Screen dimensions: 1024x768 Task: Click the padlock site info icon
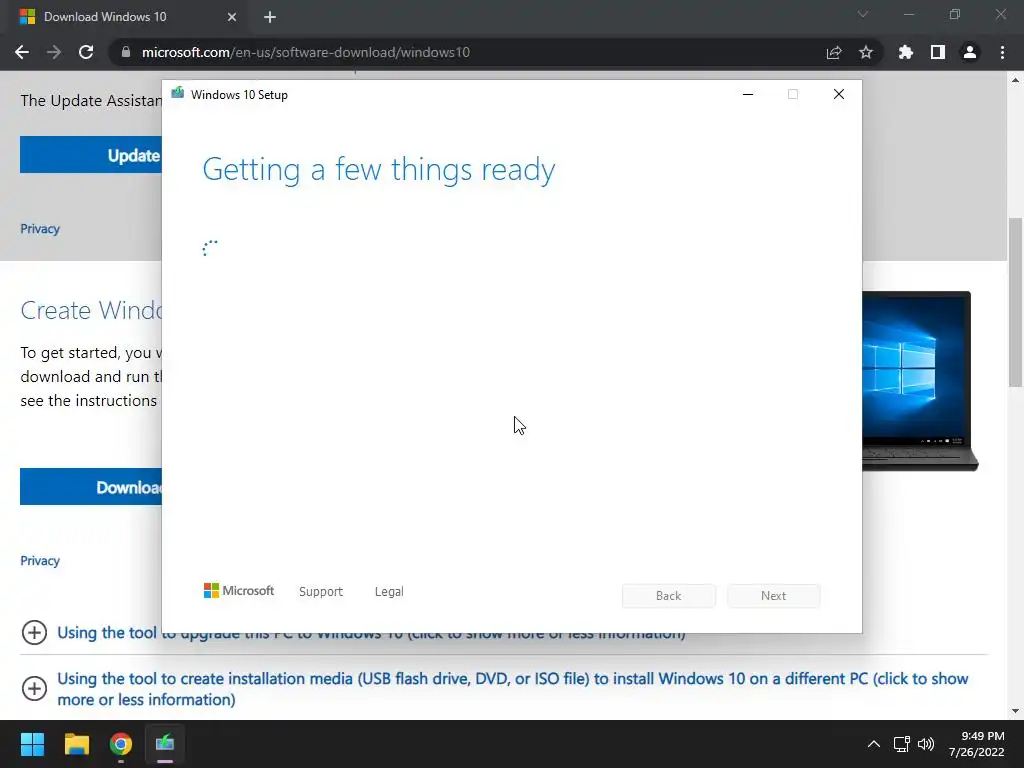126,52
